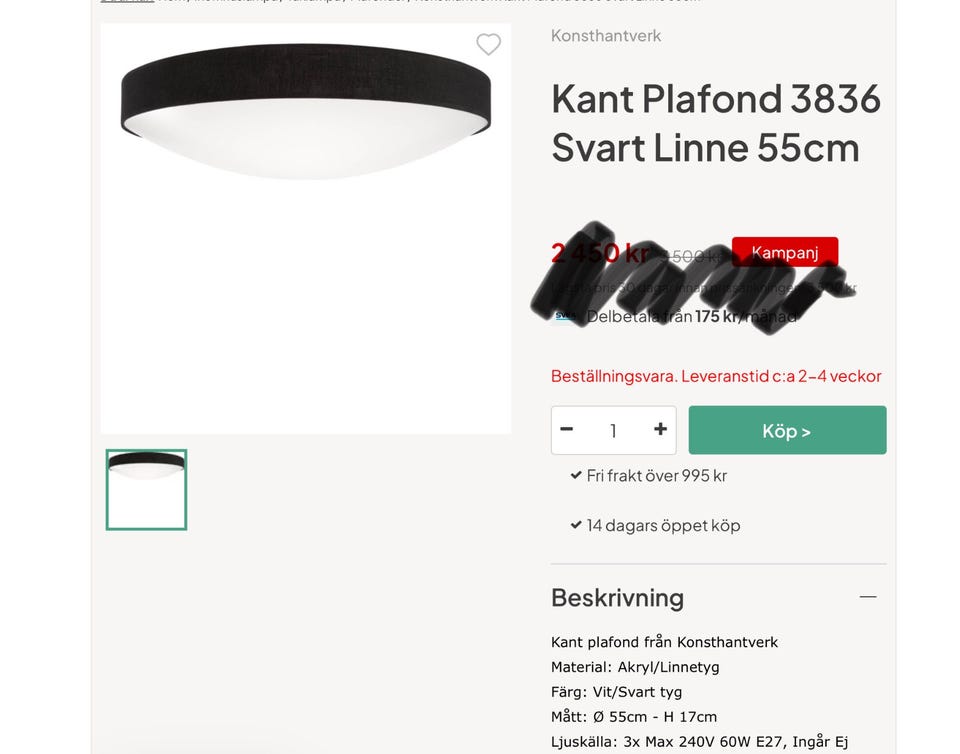Click the Svea logo beside Delbetala
Viewport: 960px width, 754px height.
pos(565,316)
